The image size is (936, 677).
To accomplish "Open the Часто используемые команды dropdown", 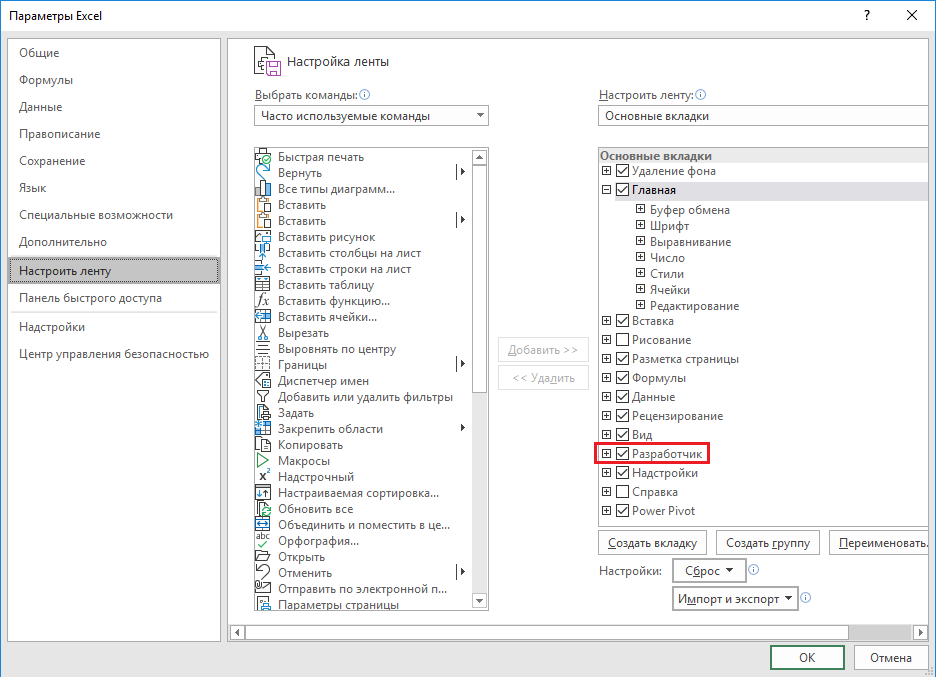I will (x=371, y=116).
